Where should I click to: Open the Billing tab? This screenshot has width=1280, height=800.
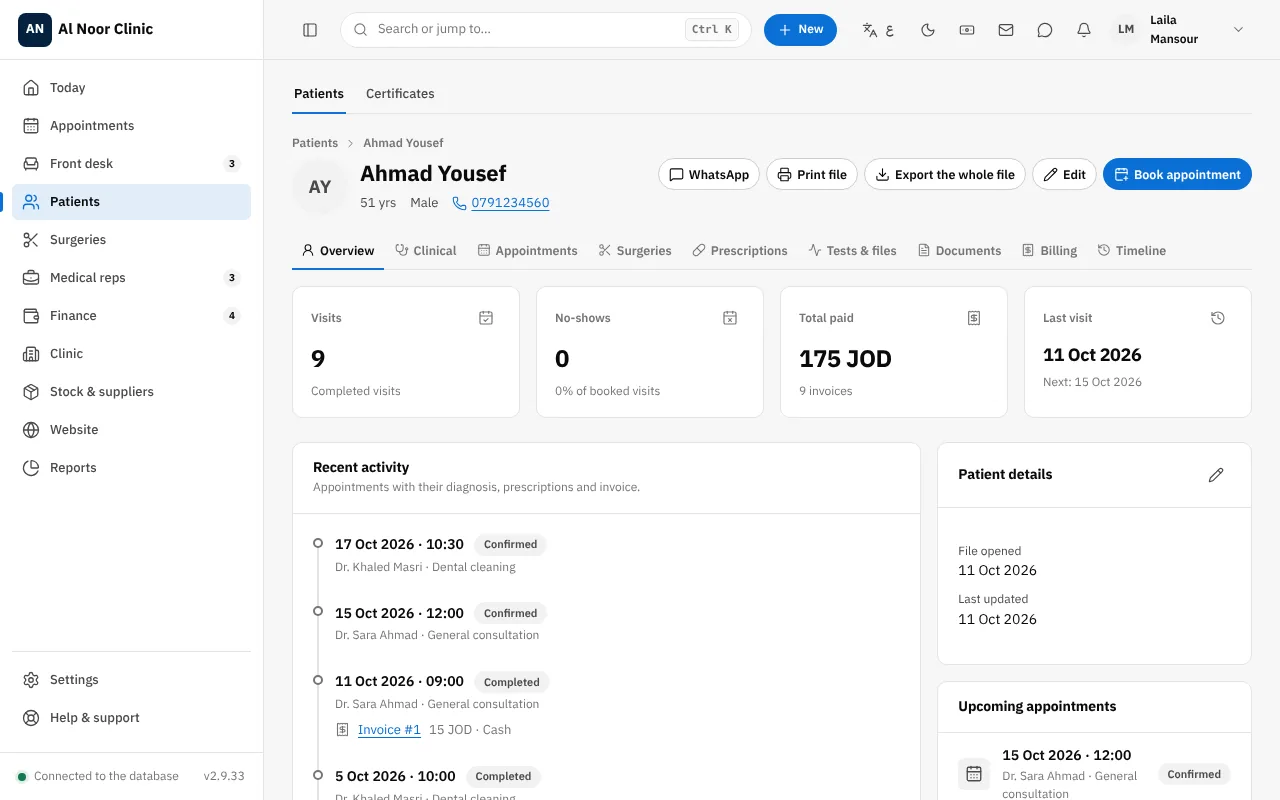click(x=1049, y=251)
